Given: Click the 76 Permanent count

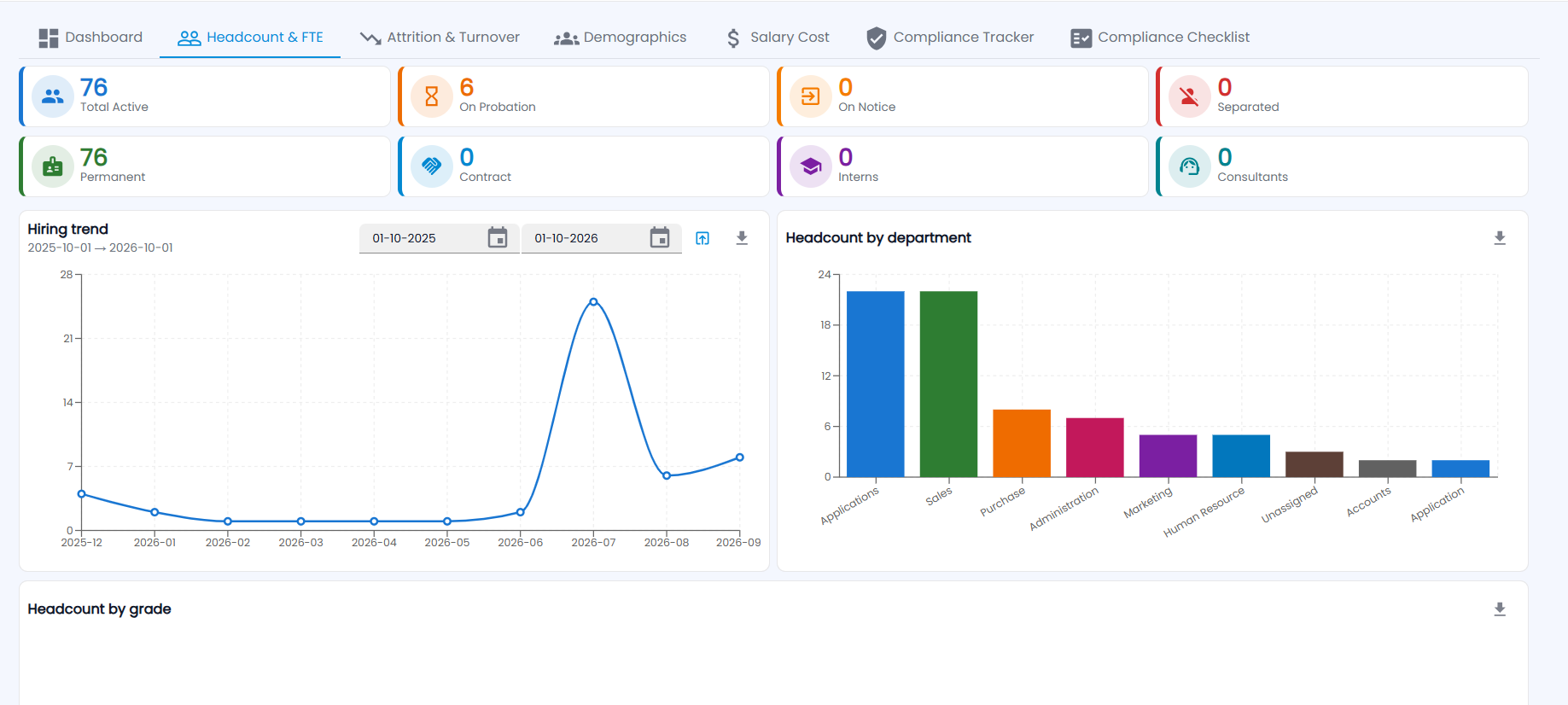Looking at the screenshot, I should pos(94,157).
